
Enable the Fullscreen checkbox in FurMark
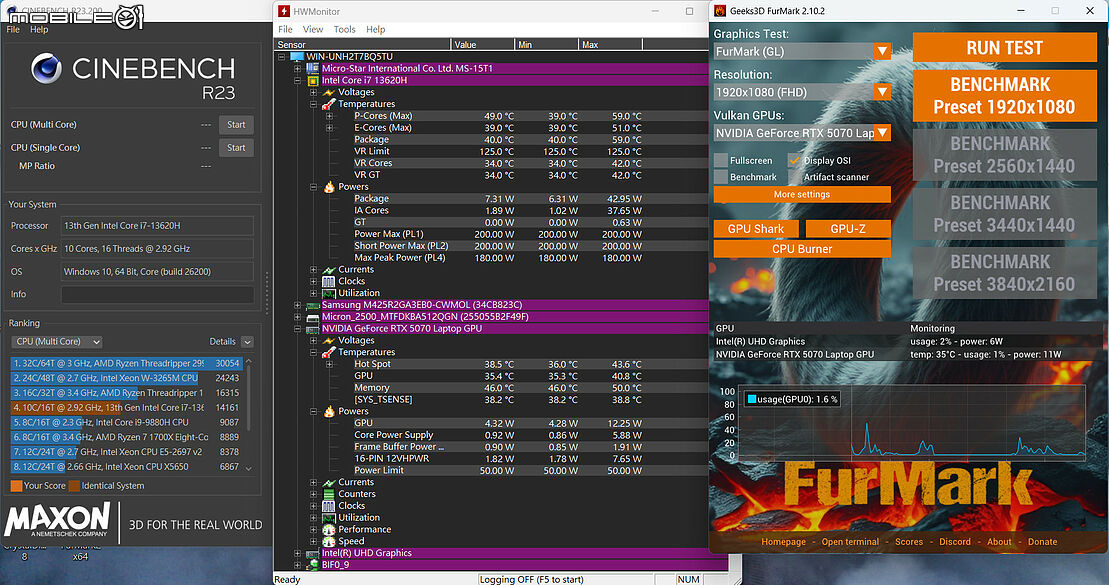point(721,161)
